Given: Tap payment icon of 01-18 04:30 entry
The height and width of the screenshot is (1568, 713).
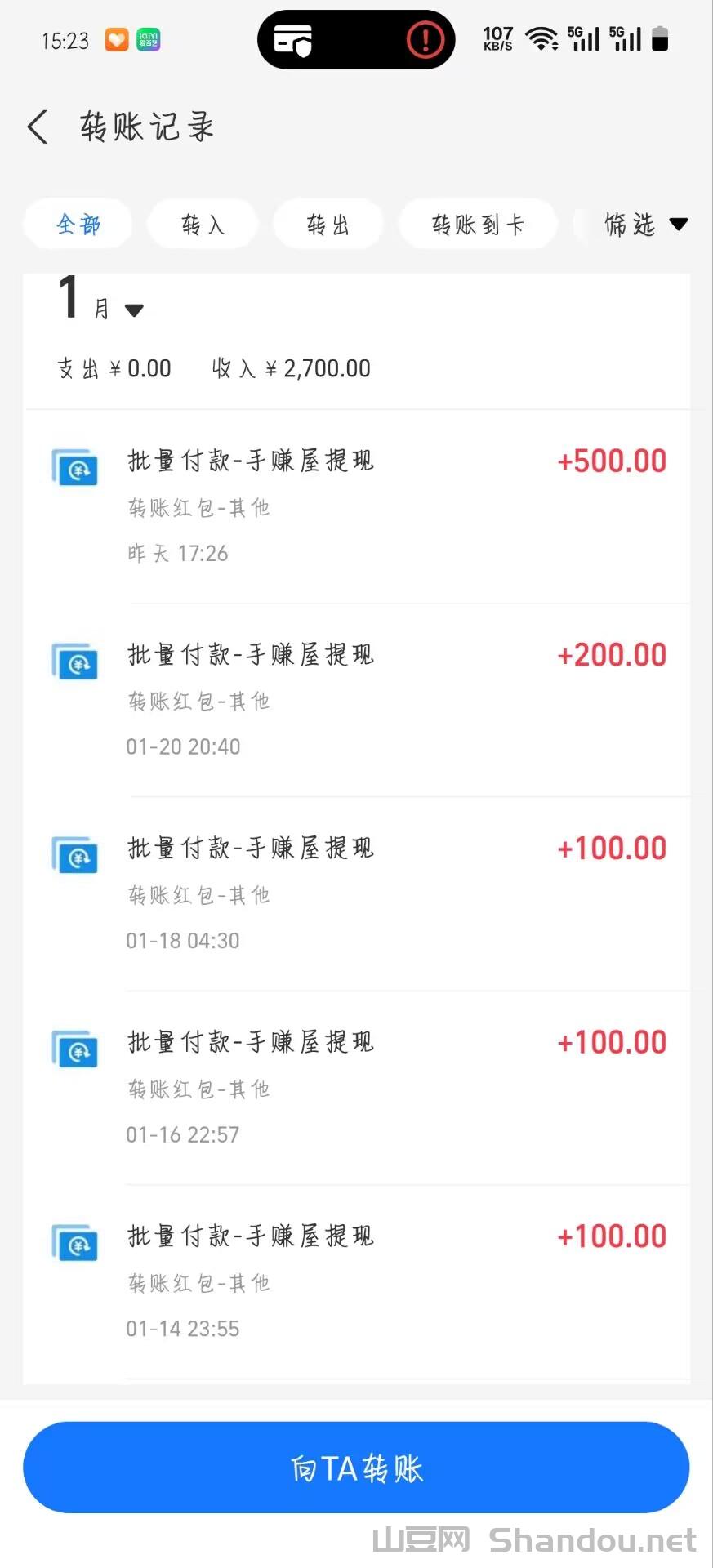Looking at the screenshot, I should pyautogui.click(x=75, y=855).
